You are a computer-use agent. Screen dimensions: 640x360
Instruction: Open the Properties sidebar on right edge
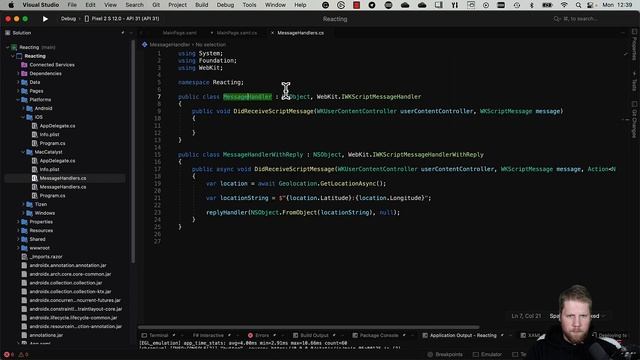[x=634, y=45]
